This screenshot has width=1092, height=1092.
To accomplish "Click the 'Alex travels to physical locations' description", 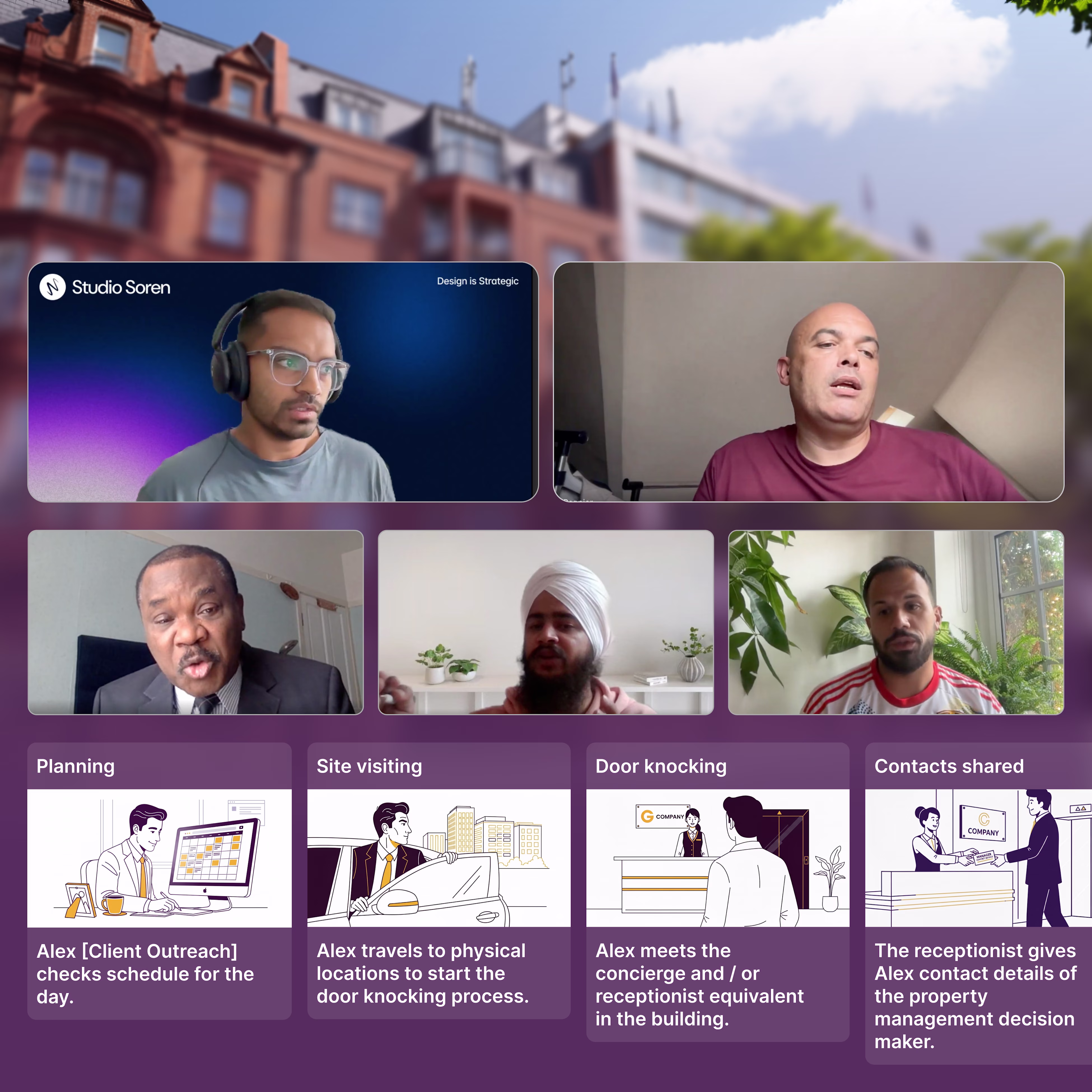I will (x=423, y=973).
